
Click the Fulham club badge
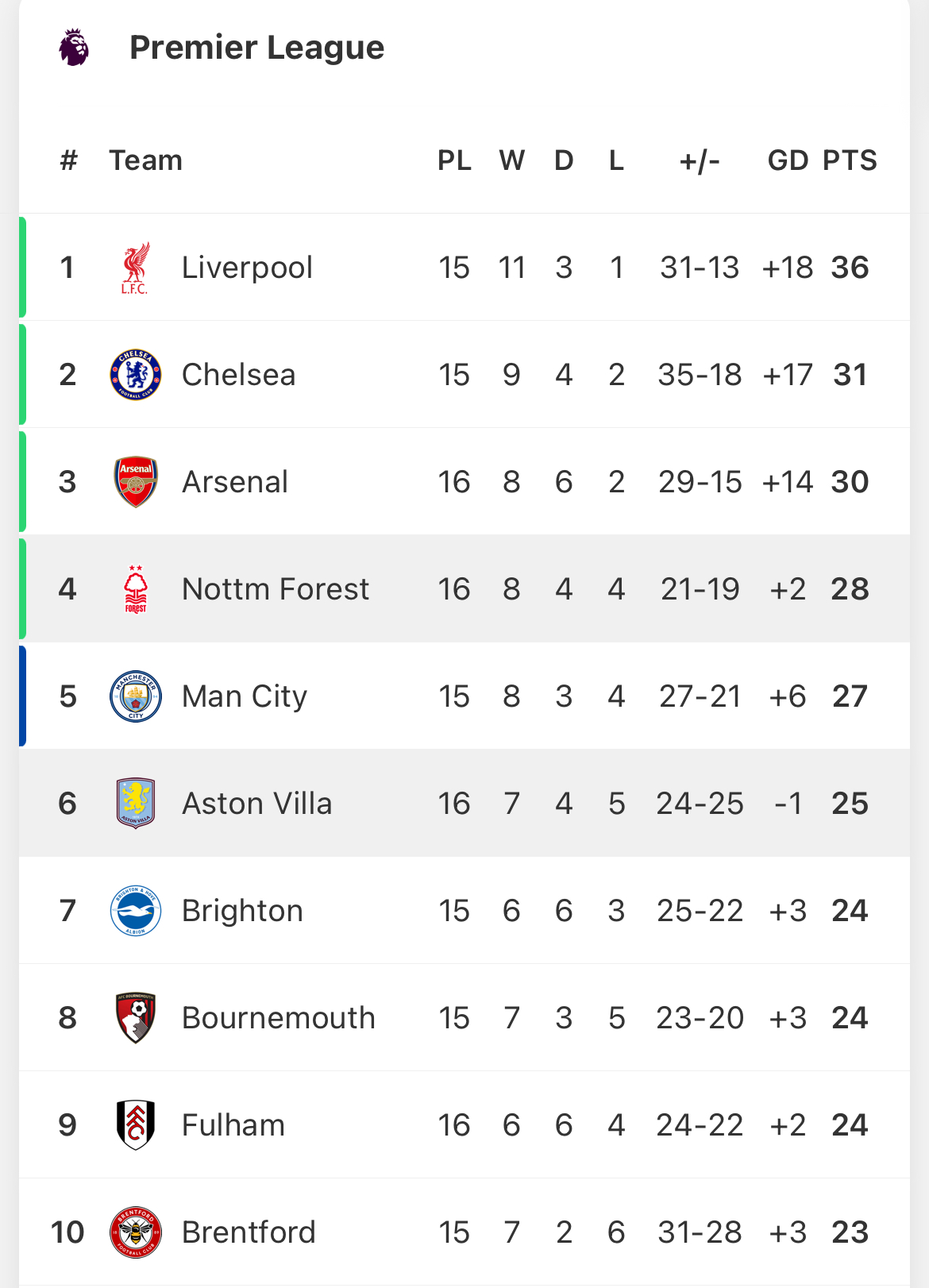[136, 1125]
